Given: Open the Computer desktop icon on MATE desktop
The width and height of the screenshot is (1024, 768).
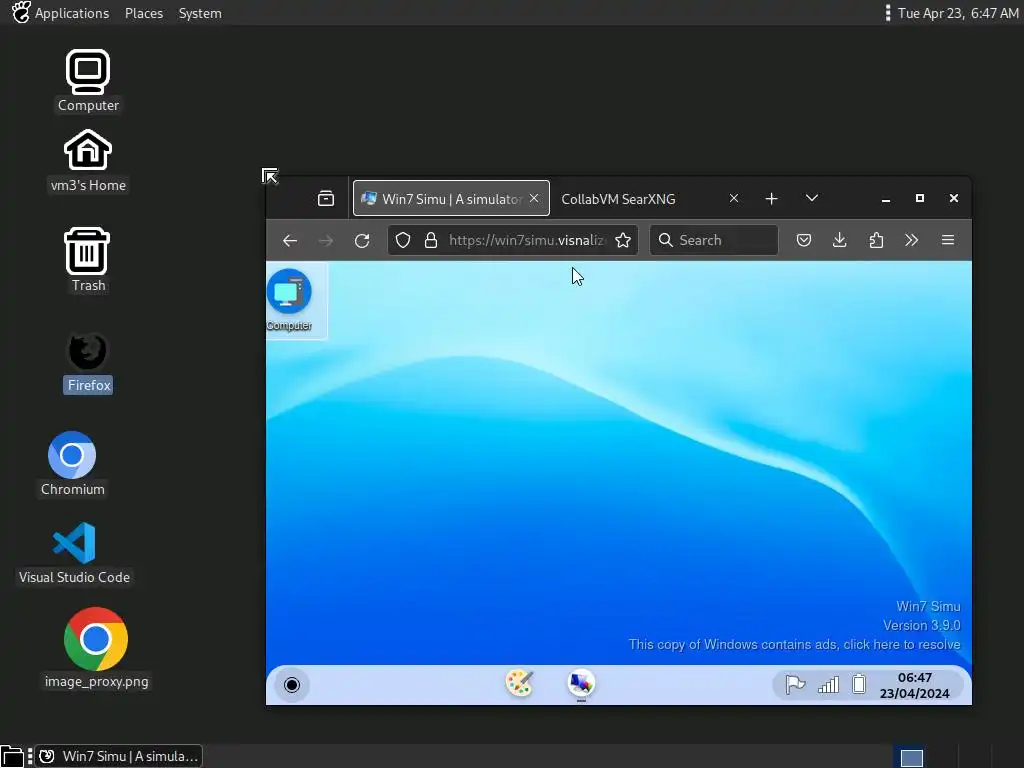Looking at the screenshot, I should [x=88, y=81].
